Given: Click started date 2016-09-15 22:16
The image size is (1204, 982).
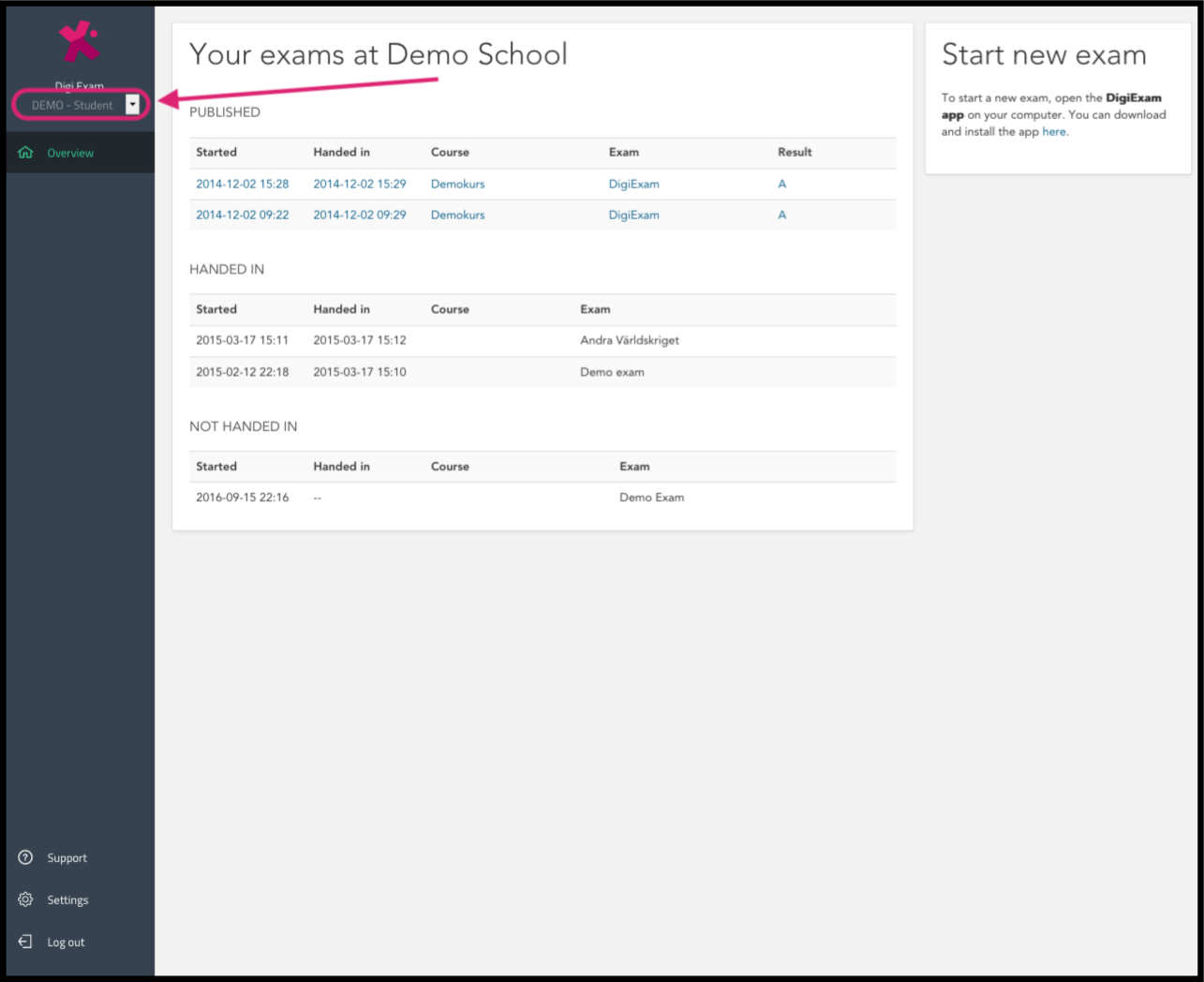Looking at the screenshot, I should (242, 498).
